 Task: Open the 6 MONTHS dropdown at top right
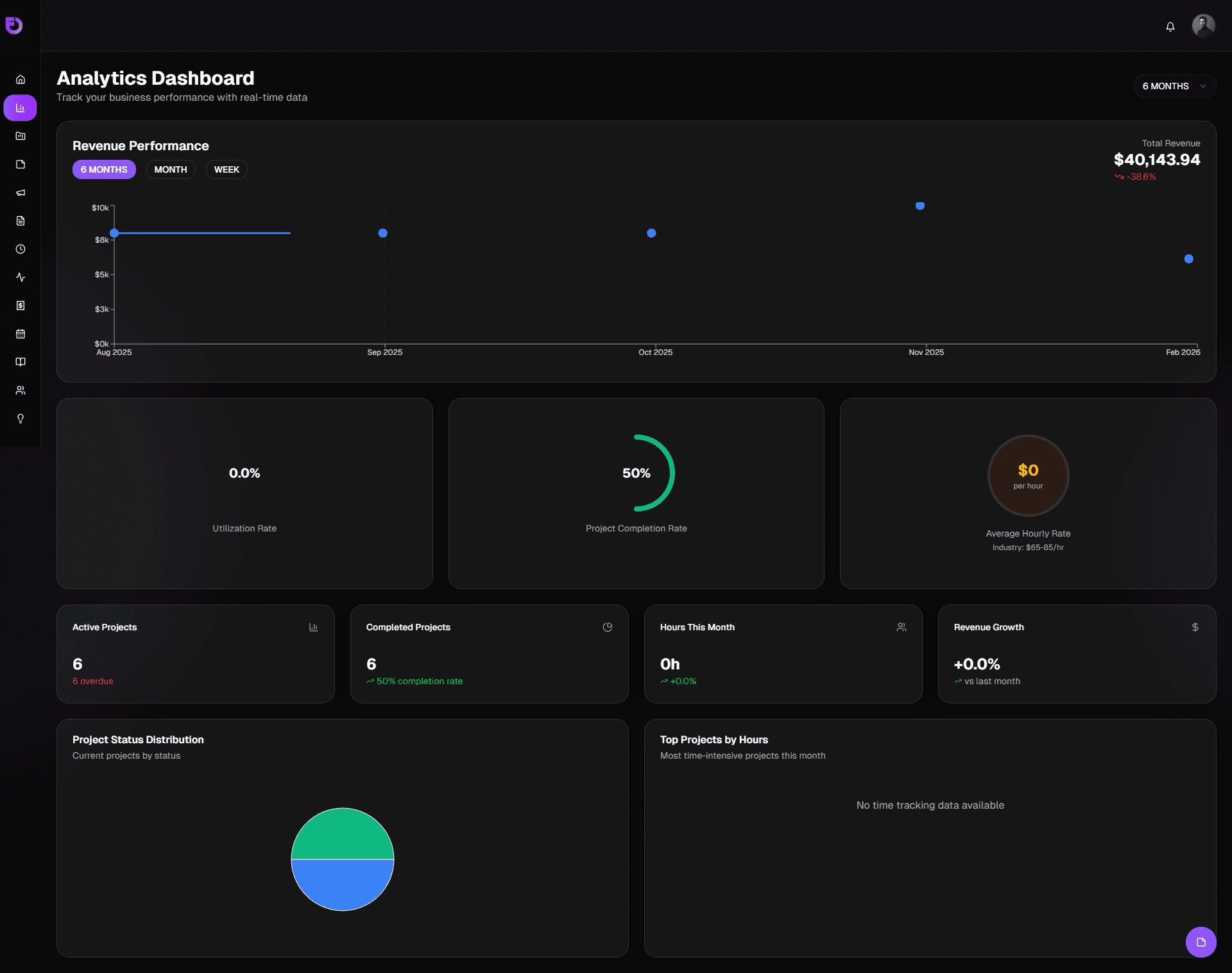click(x=1174, y=86)
